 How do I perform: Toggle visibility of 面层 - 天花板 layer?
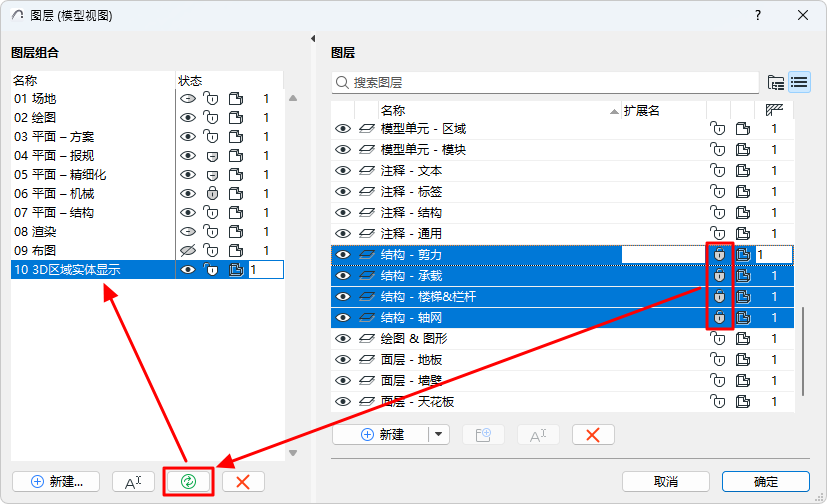point(343,402)
